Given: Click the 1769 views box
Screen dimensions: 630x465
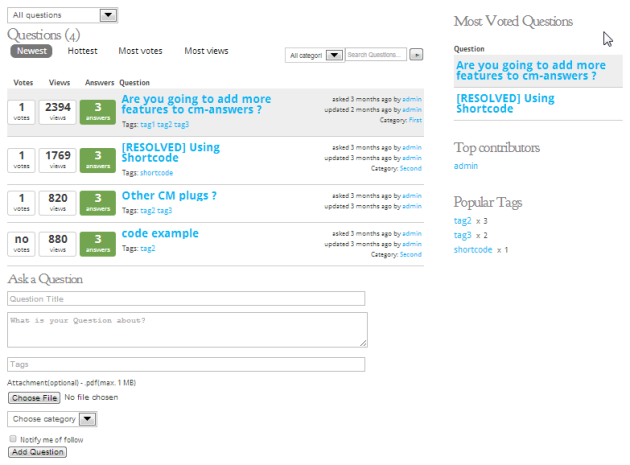Looking at the screenshot, I should [57, 160].
